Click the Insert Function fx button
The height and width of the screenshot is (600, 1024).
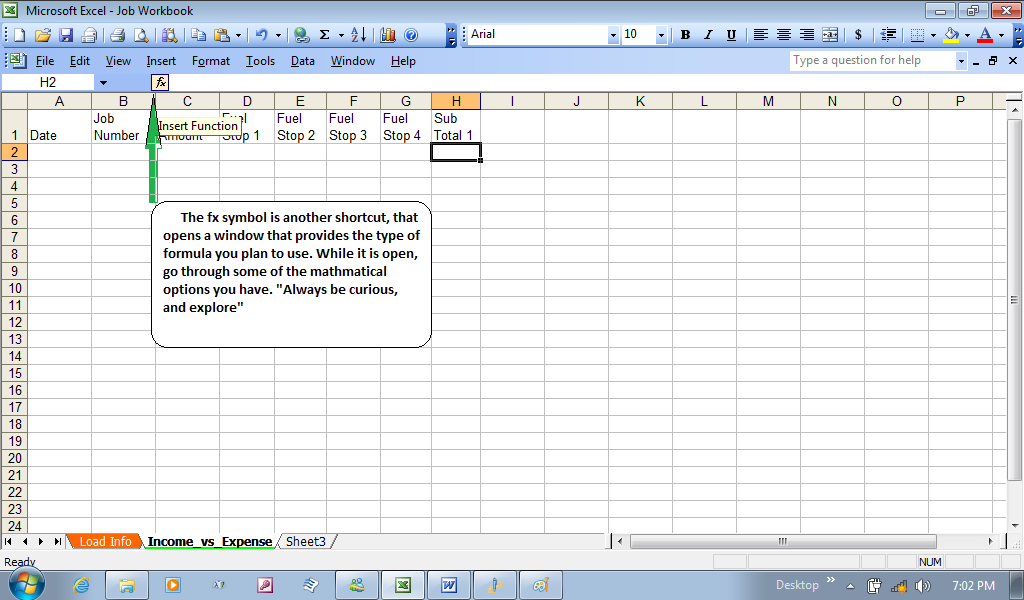160,82
